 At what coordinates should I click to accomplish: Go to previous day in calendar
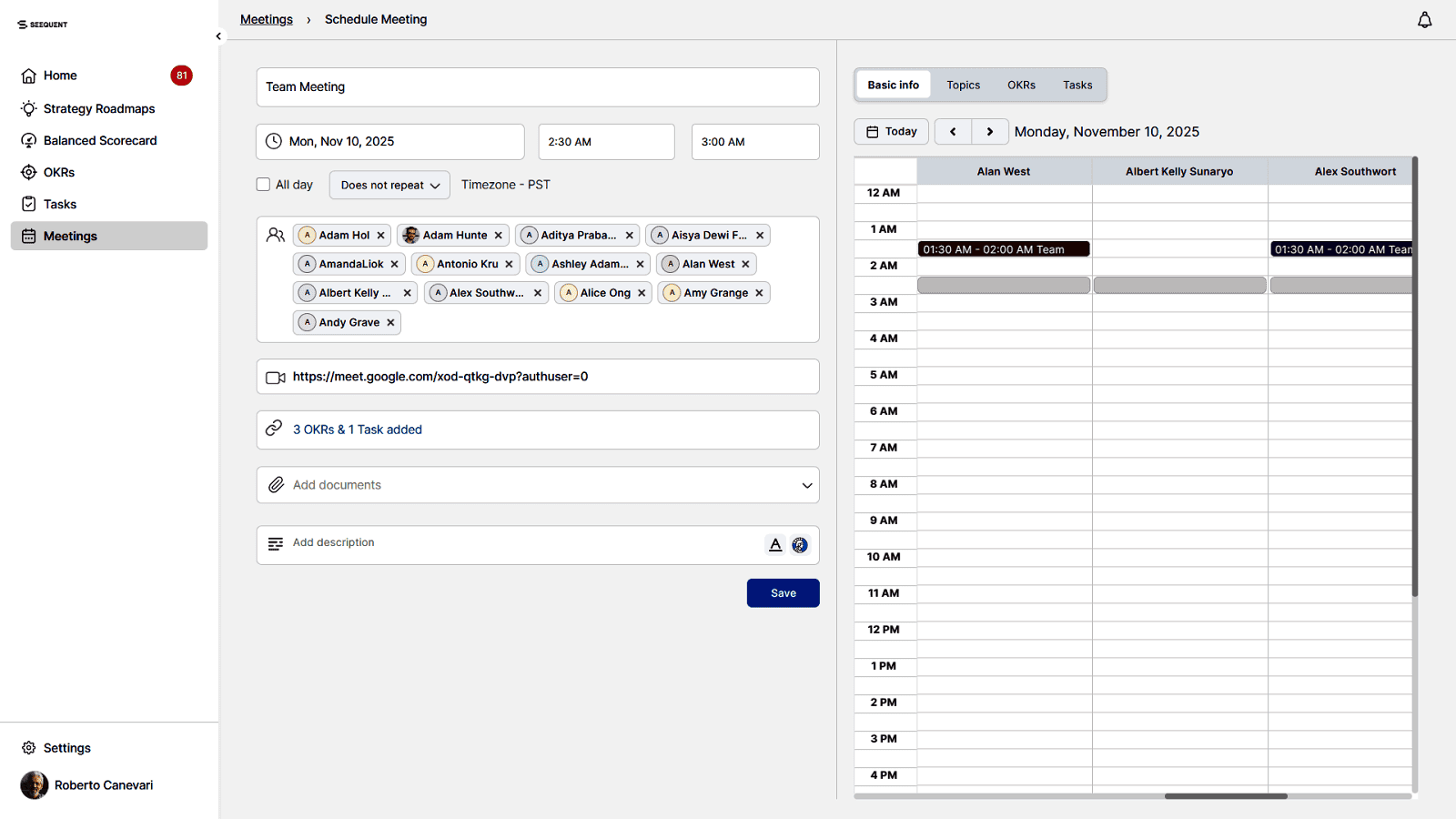pos(953,132)
